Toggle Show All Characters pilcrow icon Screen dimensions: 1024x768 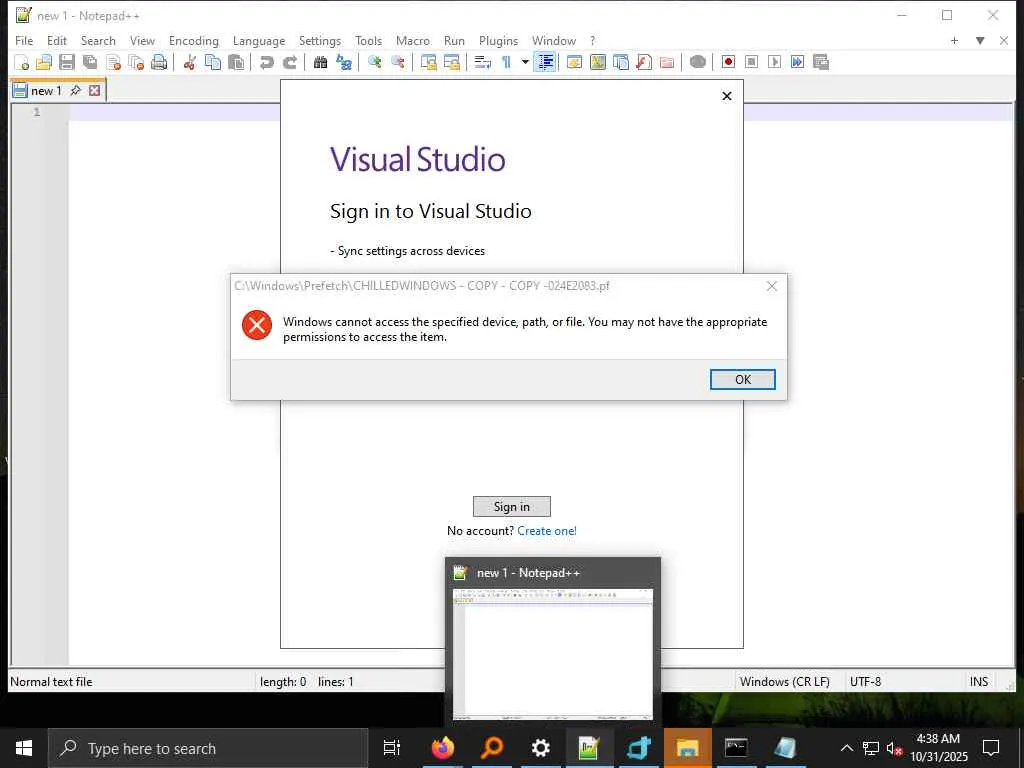pos(506,62)
